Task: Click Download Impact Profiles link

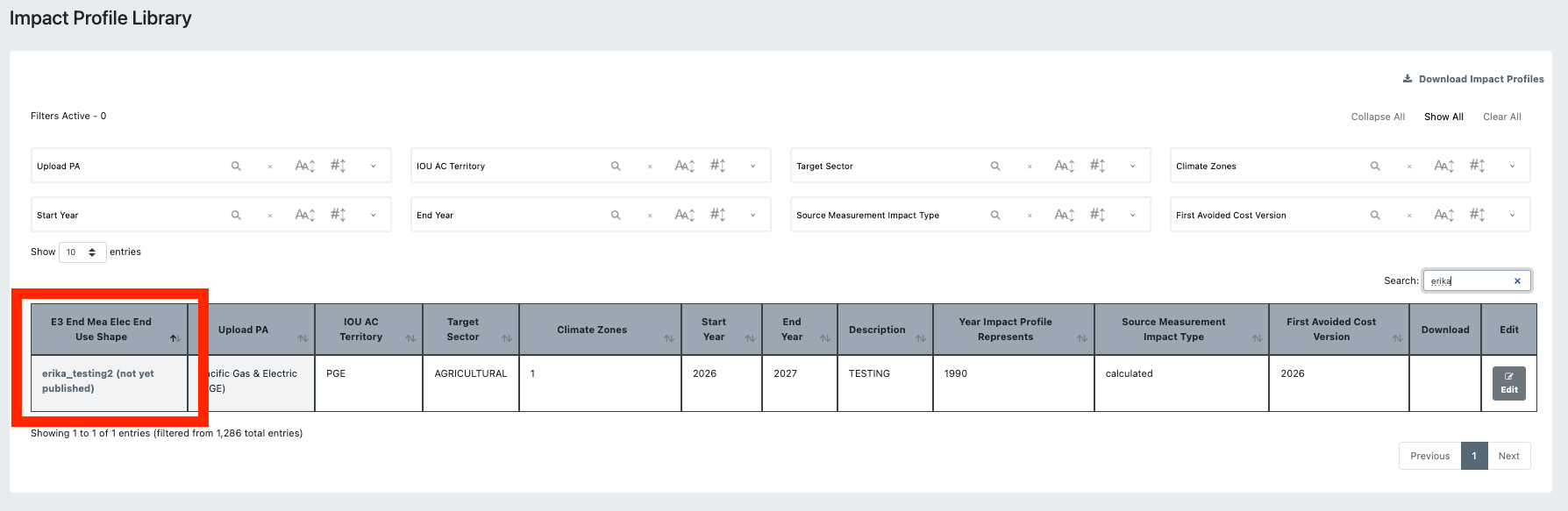Action: pos(1473,79)
